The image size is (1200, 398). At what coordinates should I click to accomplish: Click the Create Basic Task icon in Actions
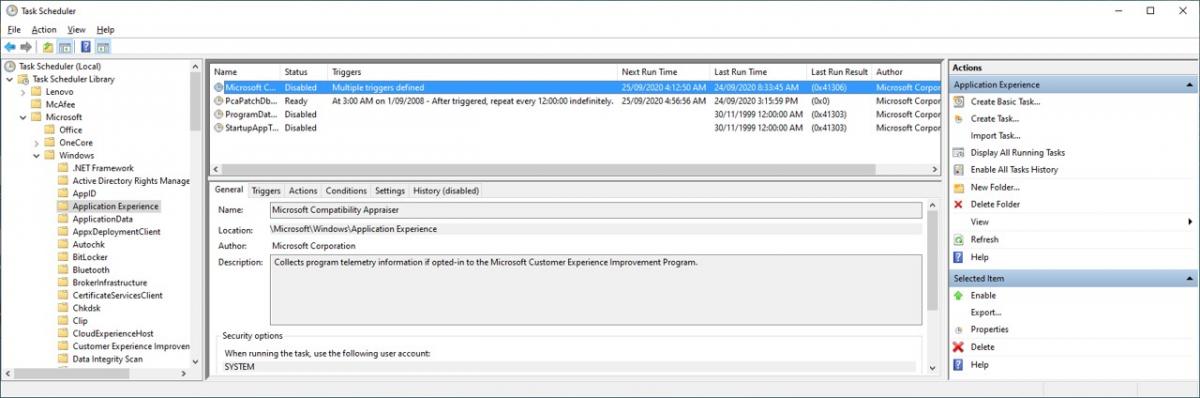tap(959, 102)
